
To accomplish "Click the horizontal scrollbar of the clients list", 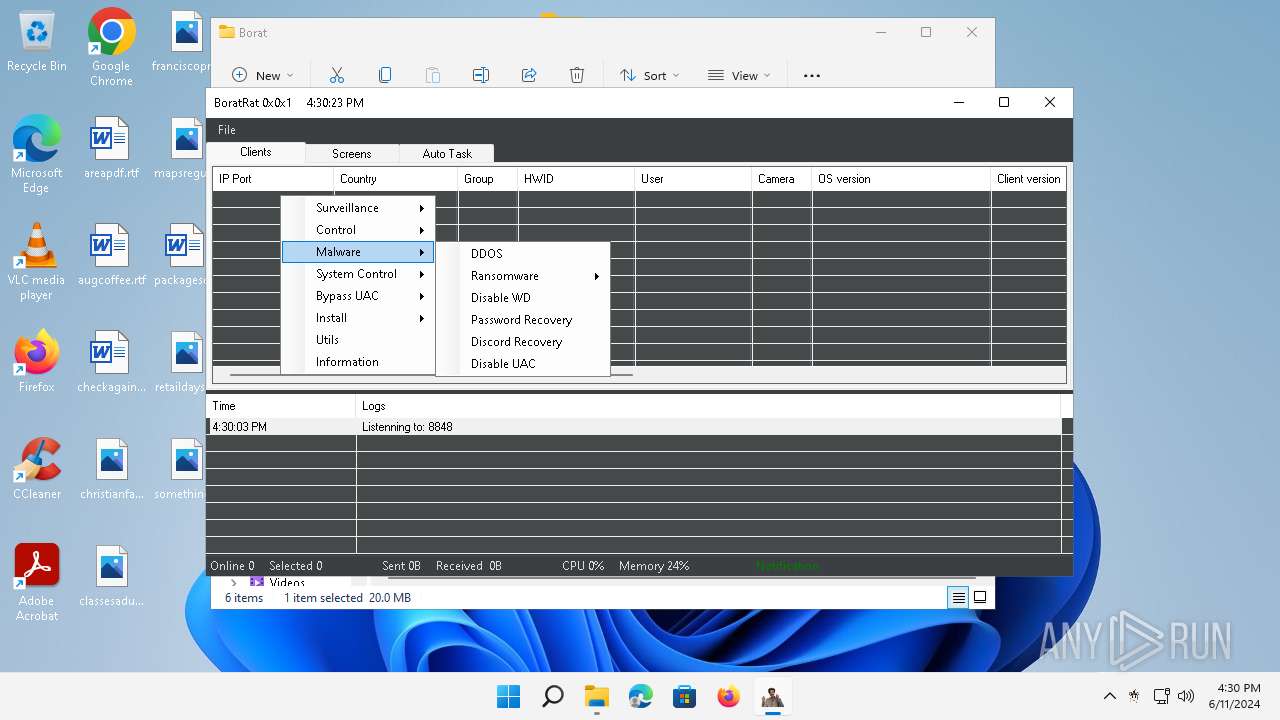I will click(430, 375).
